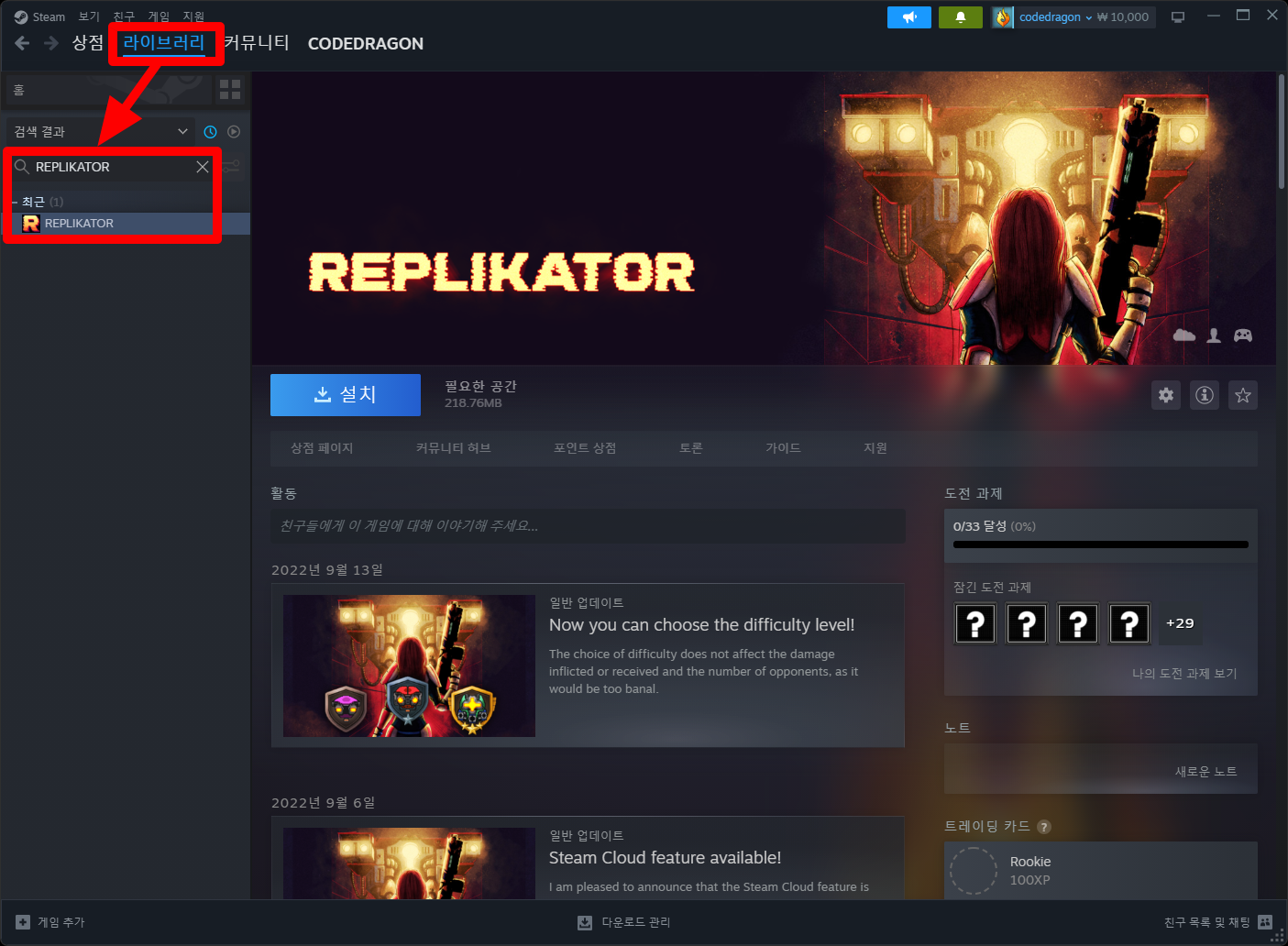Open 나의 도전 과제 보기 link
1288x946 pixels.
(1184, 674)
